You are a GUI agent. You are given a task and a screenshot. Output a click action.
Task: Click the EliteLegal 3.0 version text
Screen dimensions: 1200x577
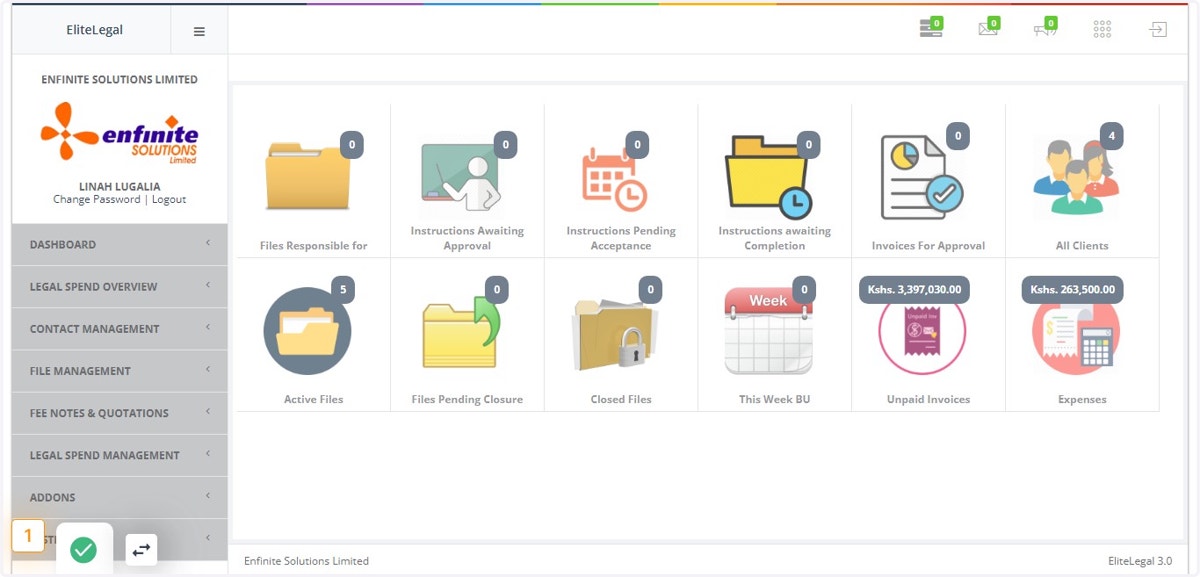tap(1140, 561)
